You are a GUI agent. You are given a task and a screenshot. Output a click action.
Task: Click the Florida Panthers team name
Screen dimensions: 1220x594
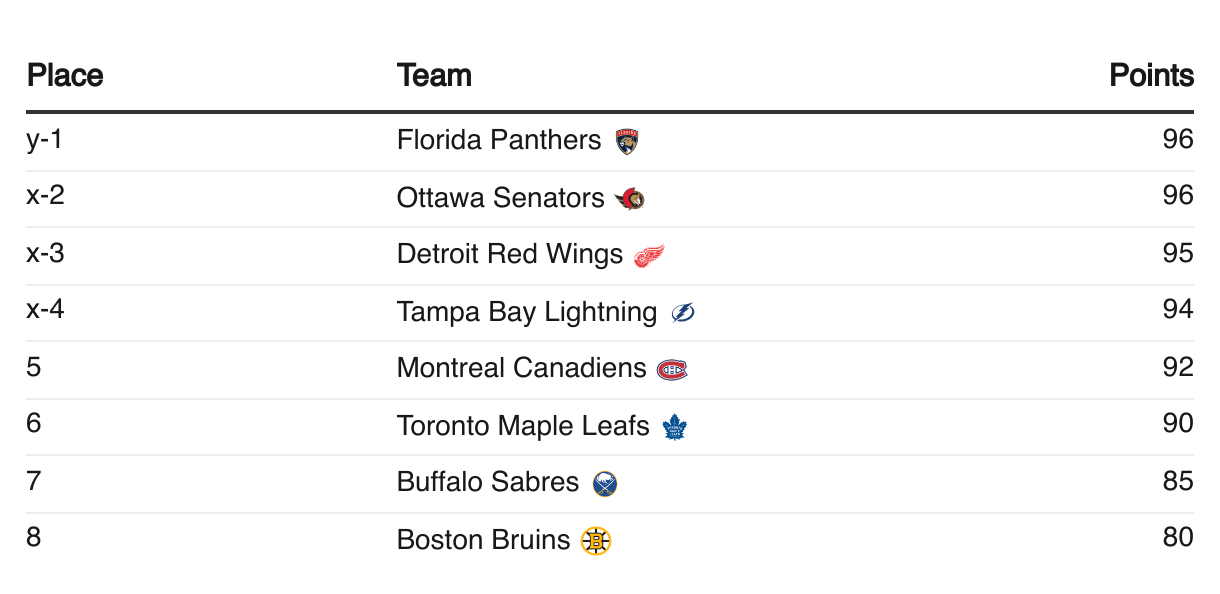coord(499,140)
